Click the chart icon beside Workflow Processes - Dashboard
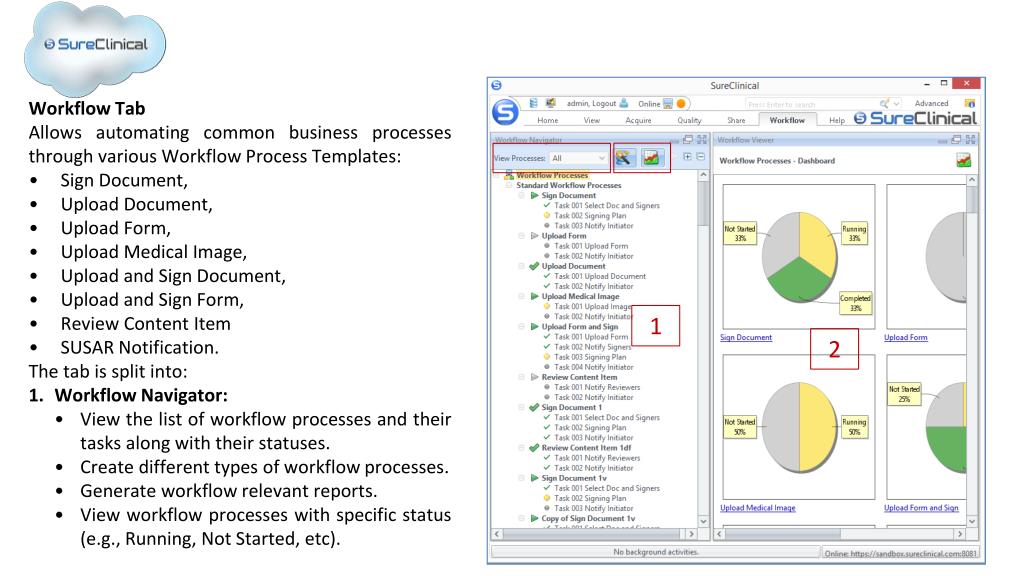This screenshot has width=1024, height=576. [963, 160]
